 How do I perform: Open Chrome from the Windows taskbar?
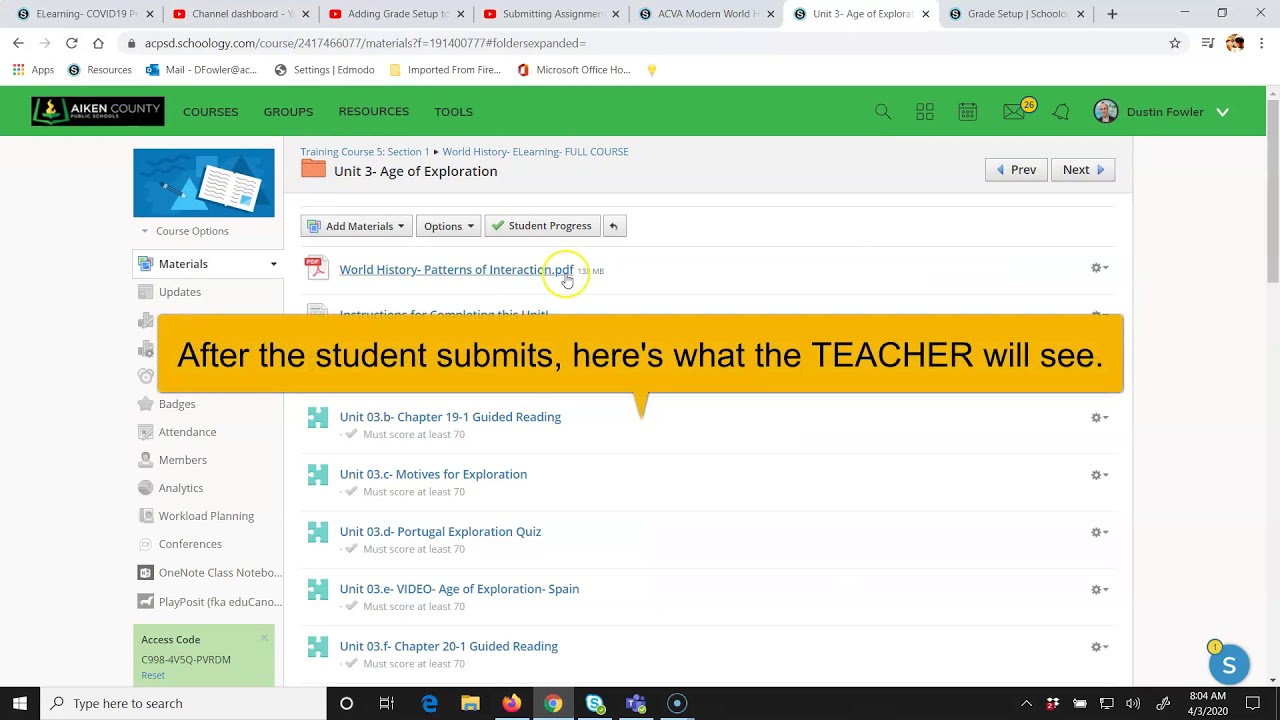pyautogui.click(x=553, y=703)
